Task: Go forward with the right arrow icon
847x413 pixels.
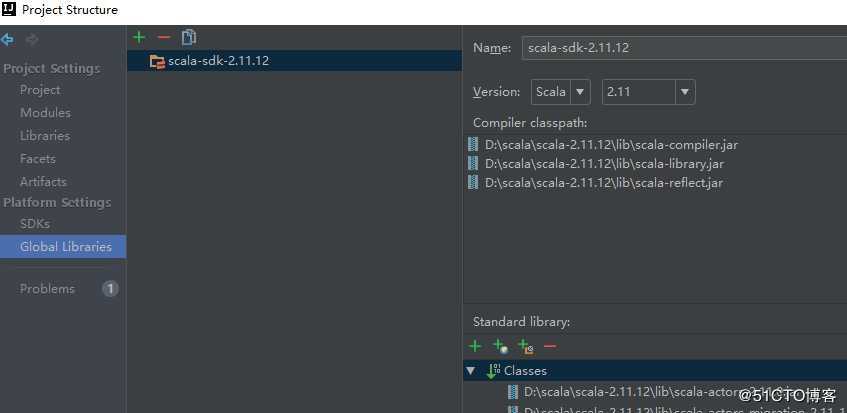Action: (32, 39)
